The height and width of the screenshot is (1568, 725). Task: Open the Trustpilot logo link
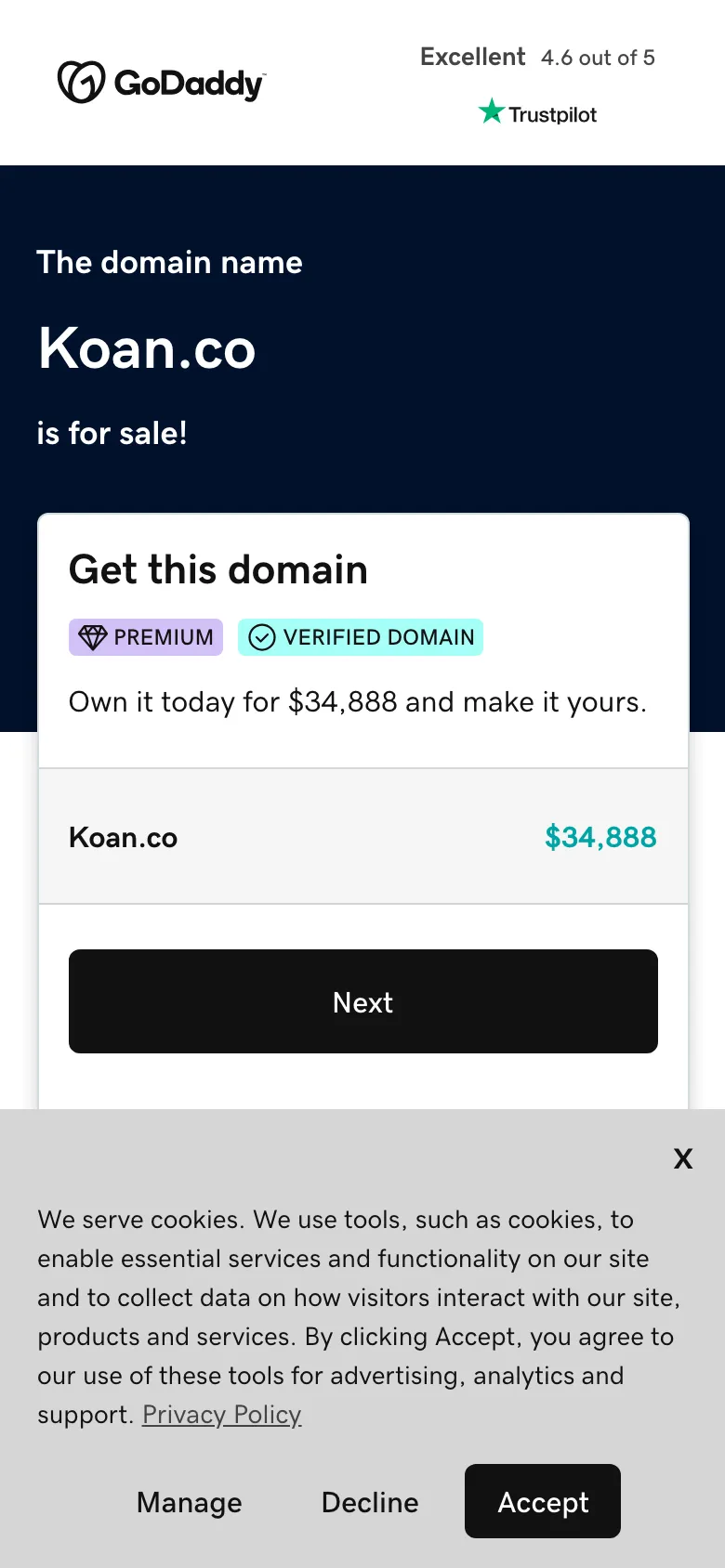(x=537, y=112)
